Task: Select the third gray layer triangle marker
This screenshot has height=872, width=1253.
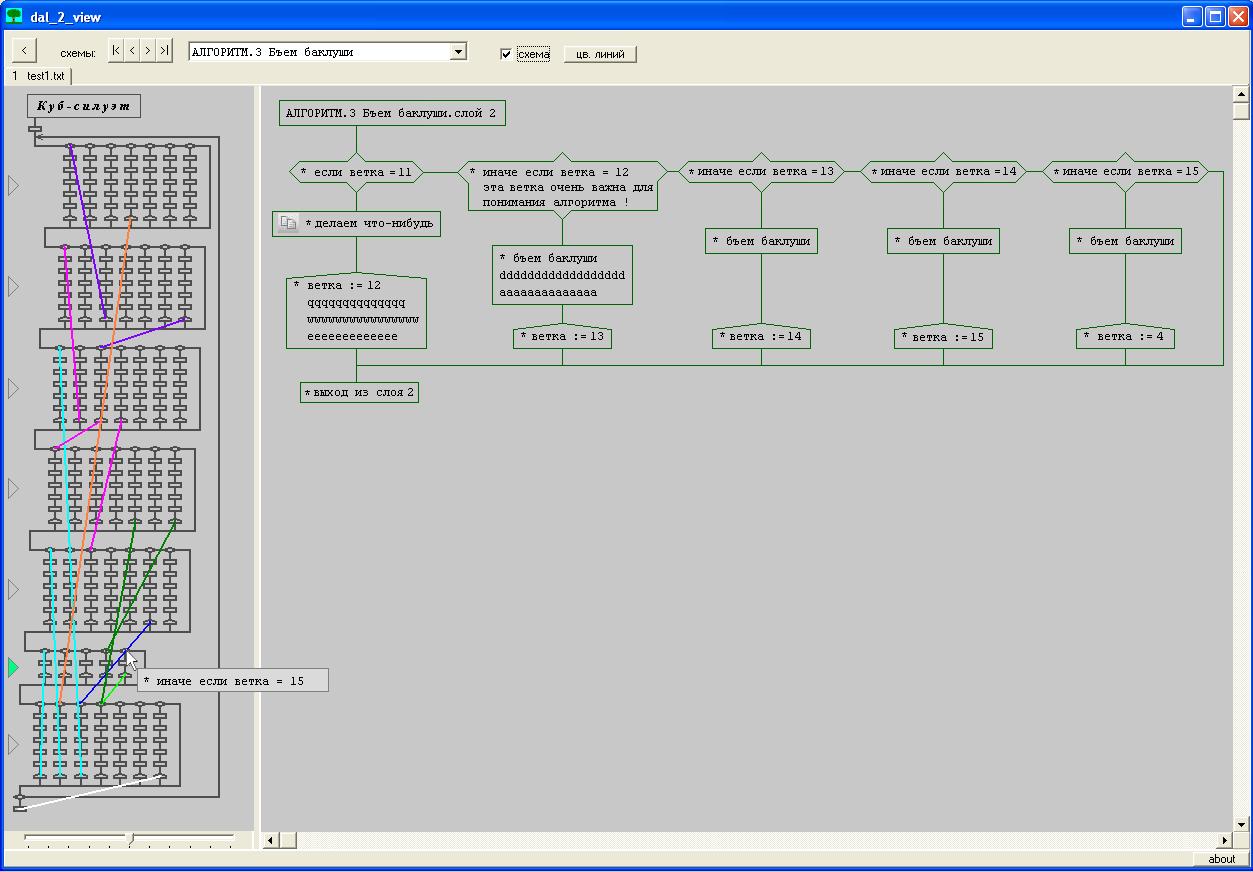Action: [x=13, y=388]
